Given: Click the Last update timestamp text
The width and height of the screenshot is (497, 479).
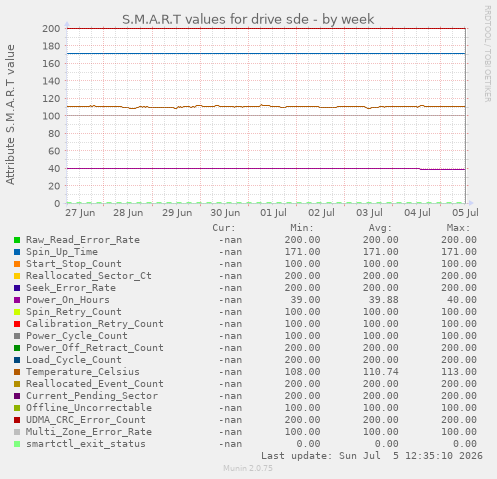Looking at the screenshot, I should pos(372,456).
